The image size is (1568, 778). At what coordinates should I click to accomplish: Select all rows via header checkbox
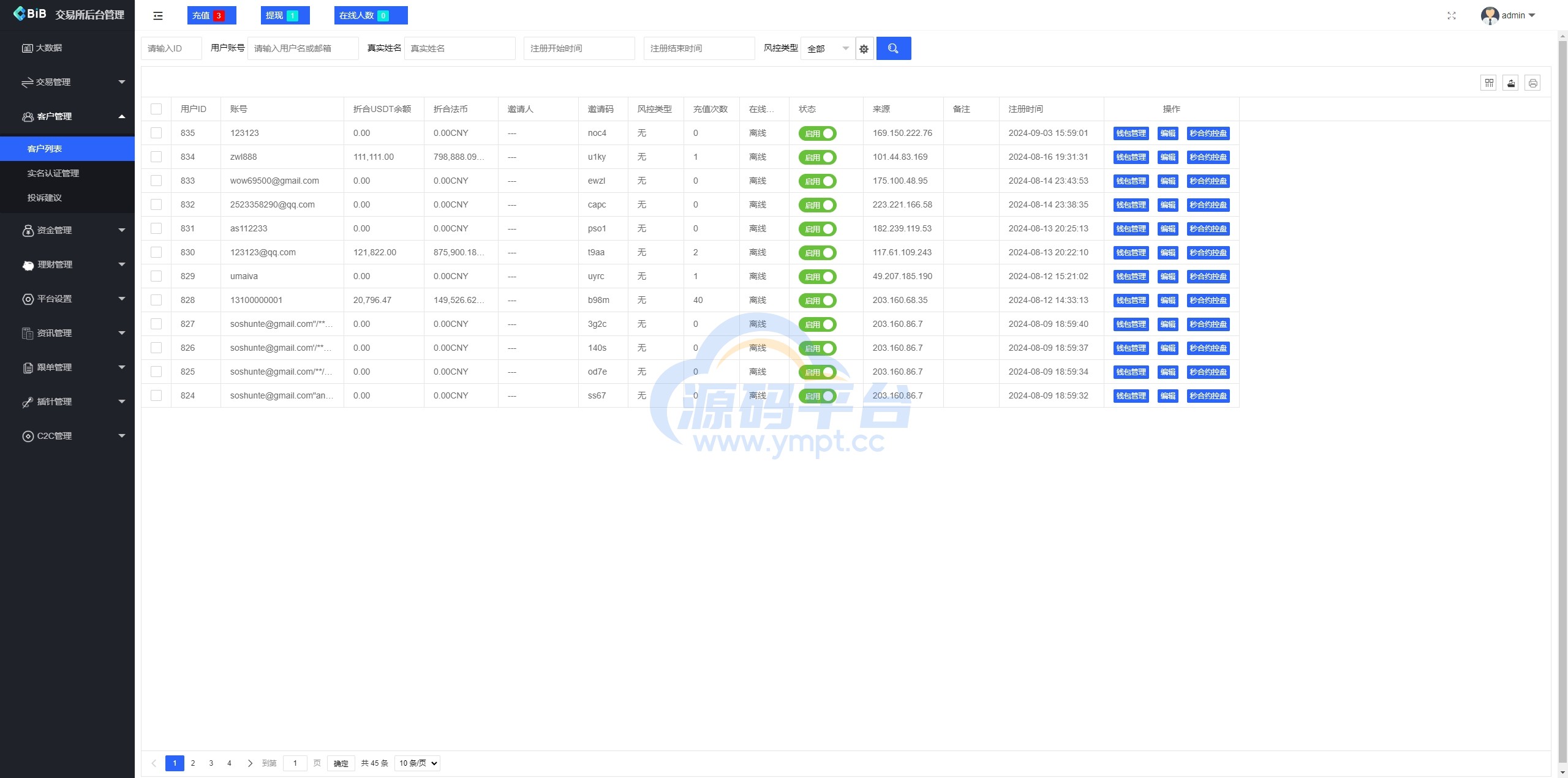pos(156,109)
